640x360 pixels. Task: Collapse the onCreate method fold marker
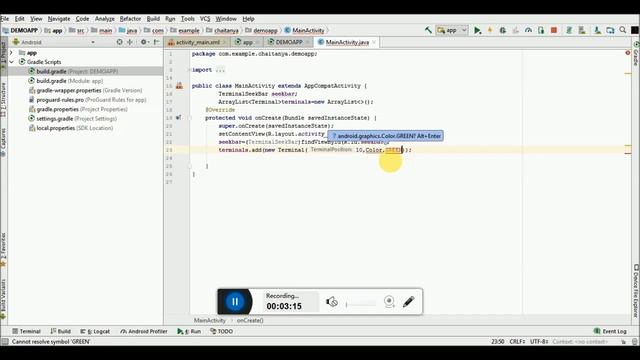click(189, 118)
